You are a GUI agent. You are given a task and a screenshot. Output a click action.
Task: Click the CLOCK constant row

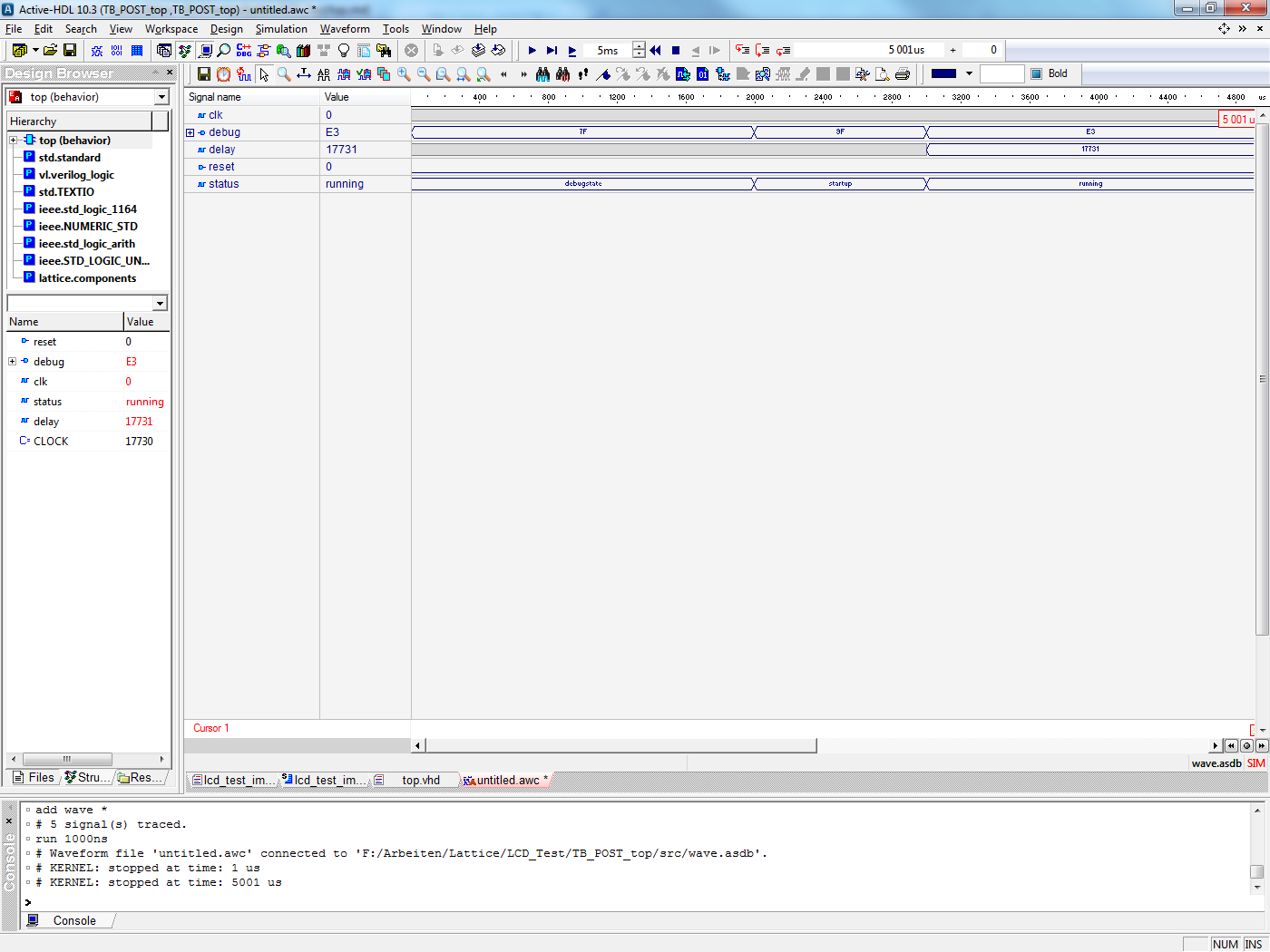coord(87,442)
